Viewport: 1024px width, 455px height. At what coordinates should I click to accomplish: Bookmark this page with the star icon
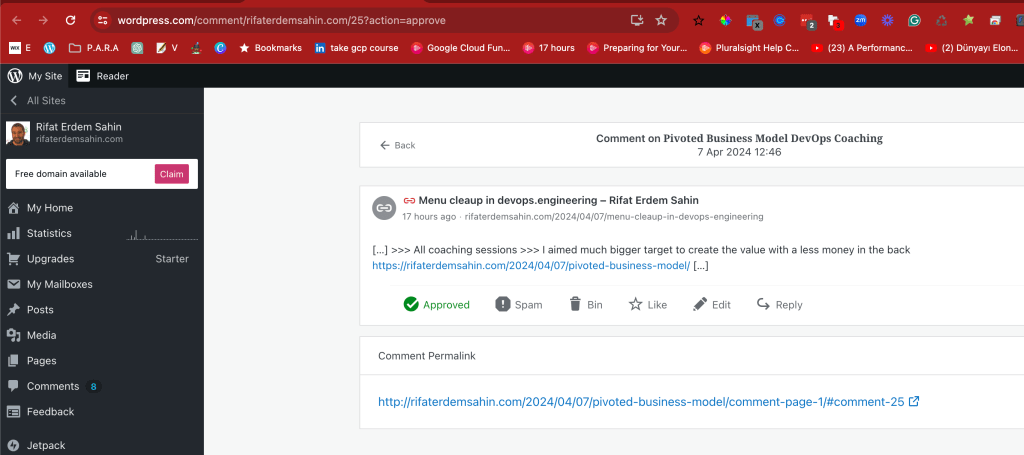661,20
